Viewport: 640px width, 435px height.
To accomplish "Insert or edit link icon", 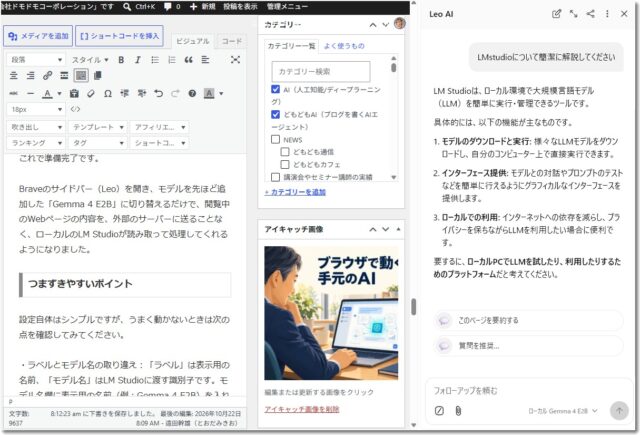I will tap(47, 75).
